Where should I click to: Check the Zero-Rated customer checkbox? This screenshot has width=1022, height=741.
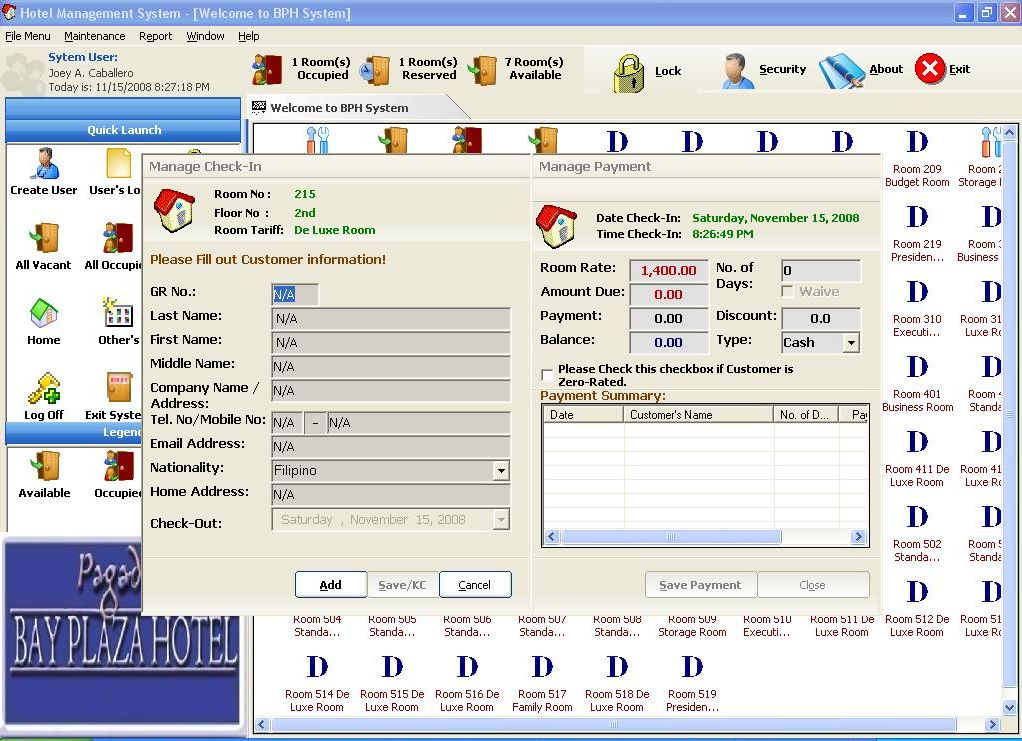547,375
